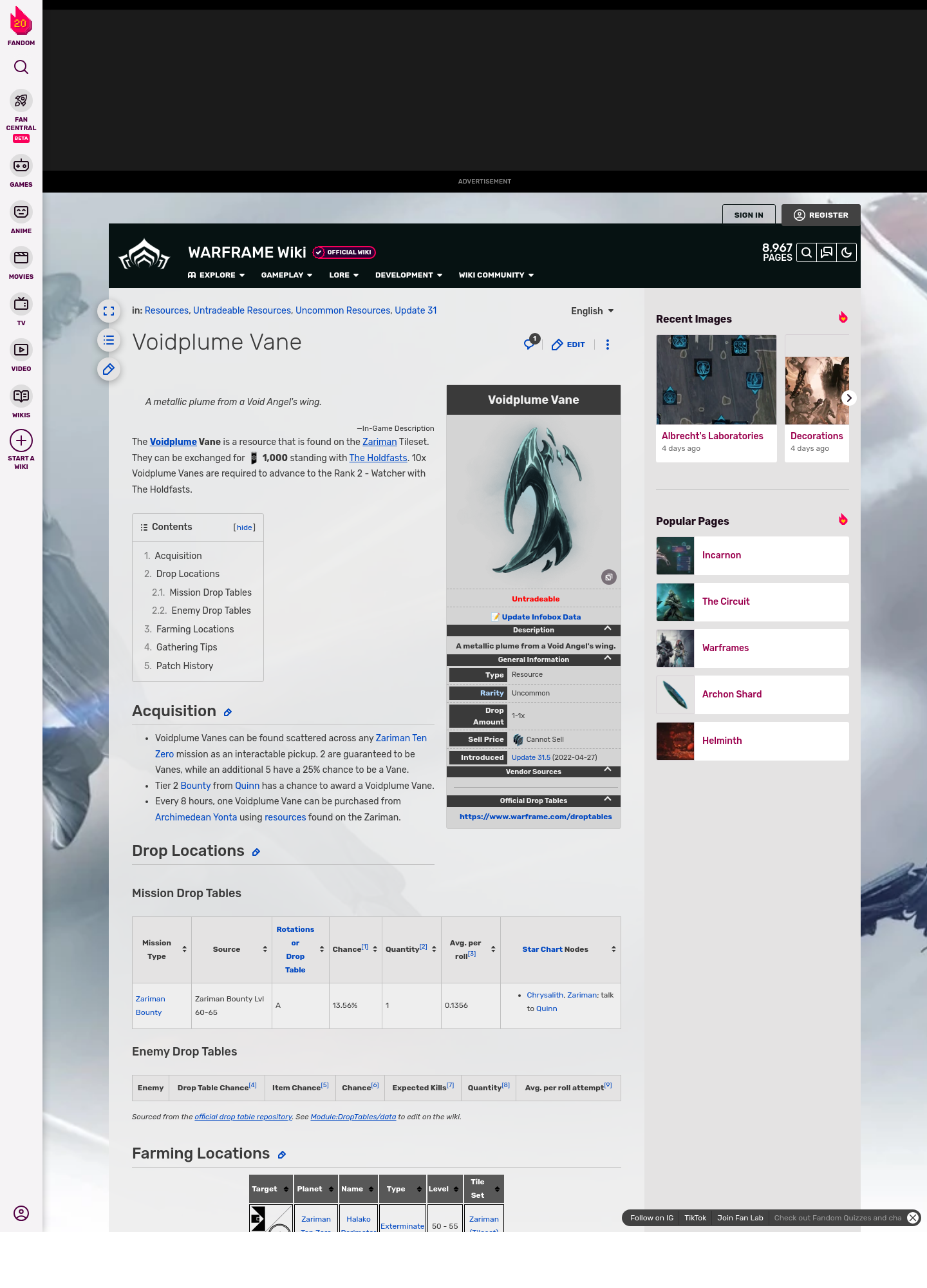Jump to Gathering Tips in Contents
The height and width of the screenshot is (1288, 927).
187,647
